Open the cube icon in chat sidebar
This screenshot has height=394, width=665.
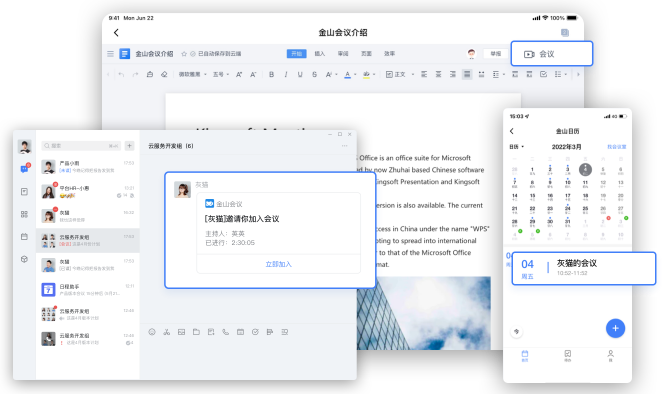point(24,259)
